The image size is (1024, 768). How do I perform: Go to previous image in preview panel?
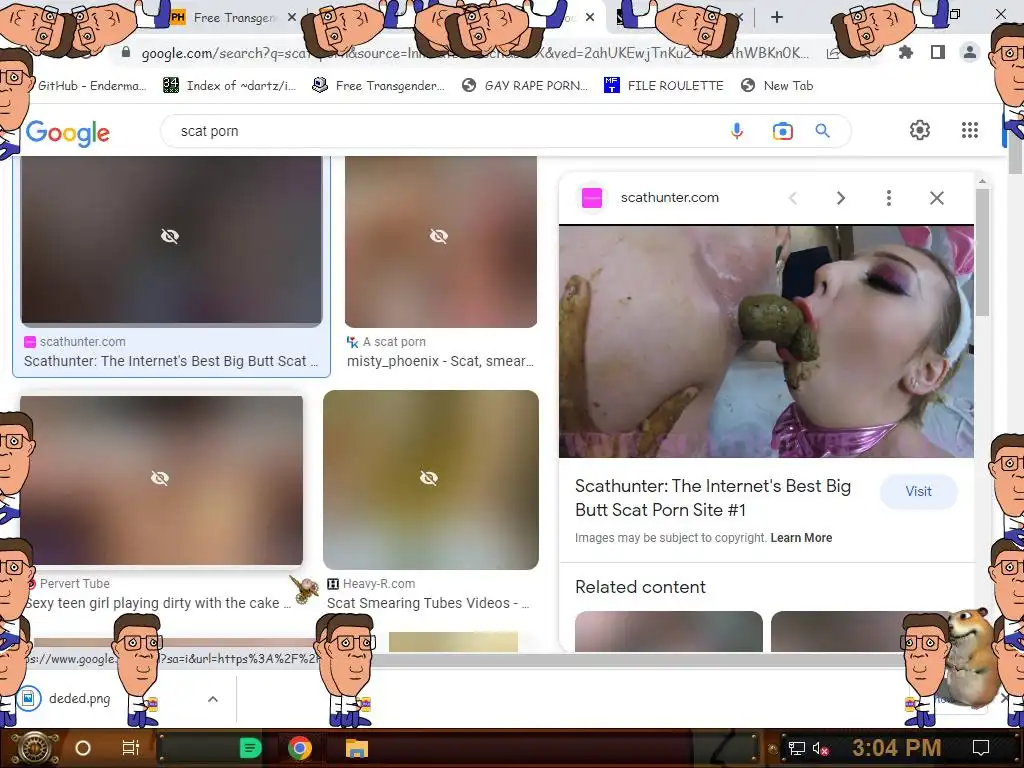point(793,198)
